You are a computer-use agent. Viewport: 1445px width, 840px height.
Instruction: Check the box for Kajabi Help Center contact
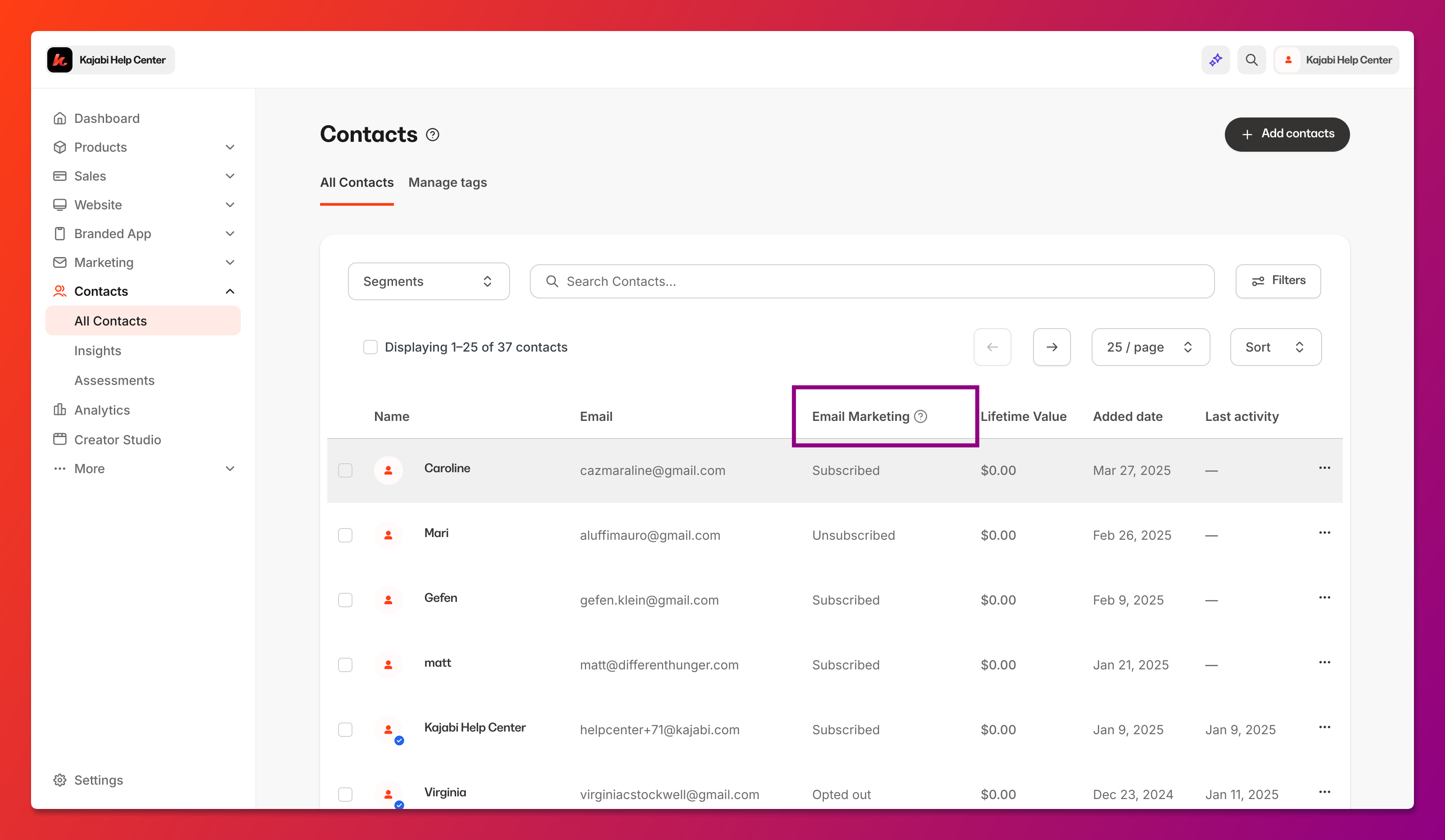(x=345, y=729)
